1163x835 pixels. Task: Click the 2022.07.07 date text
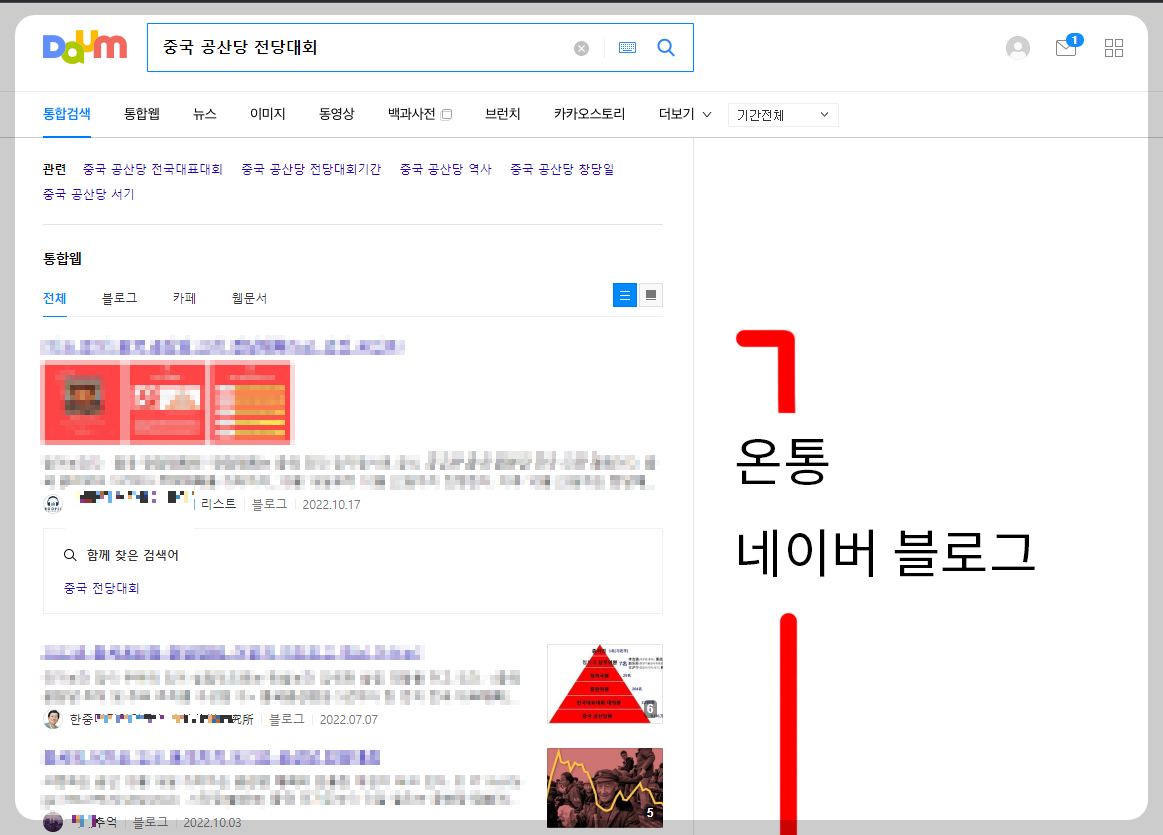349,720
